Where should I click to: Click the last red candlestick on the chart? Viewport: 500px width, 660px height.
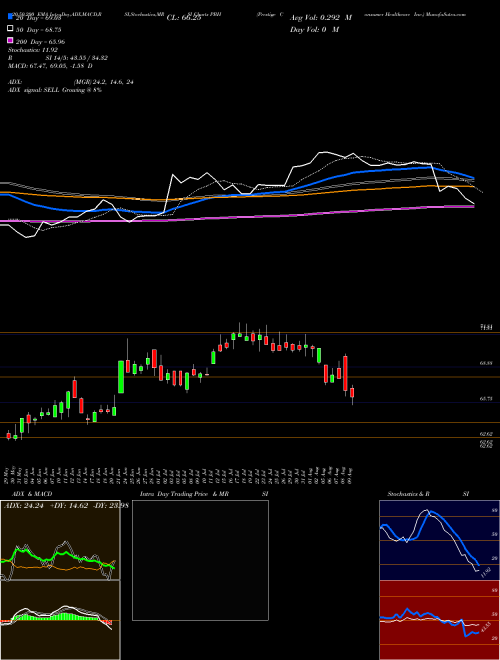[x=352, y=393]
